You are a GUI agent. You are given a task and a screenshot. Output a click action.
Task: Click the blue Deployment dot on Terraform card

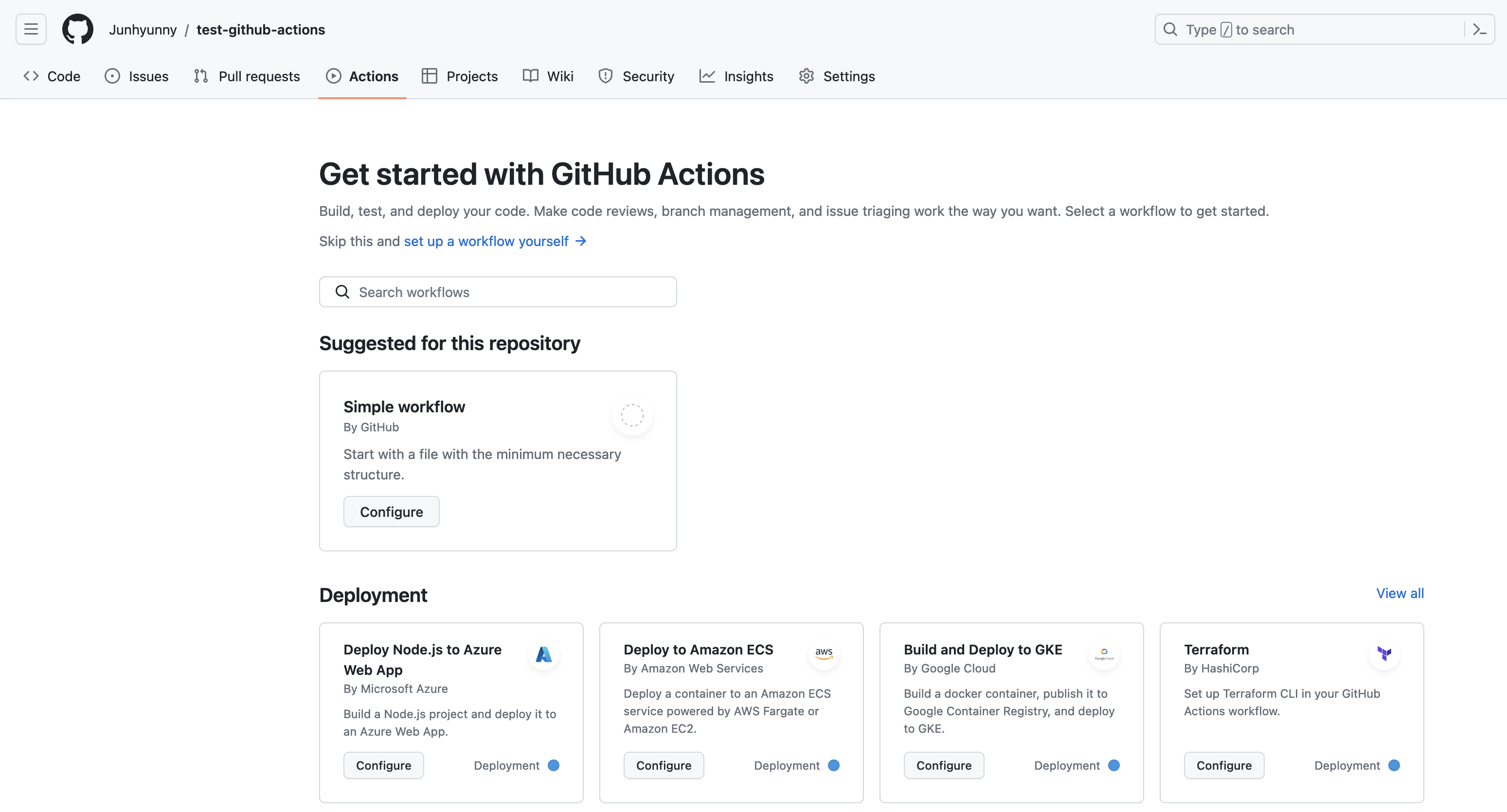tap(1394, 765)
